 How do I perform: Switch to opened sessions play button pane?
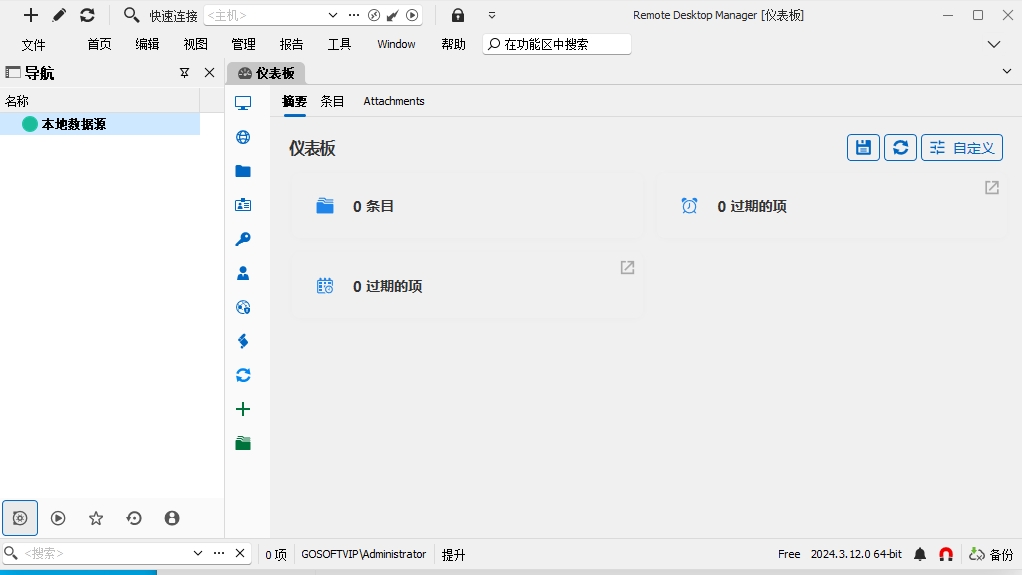pyautogui.click(x=58, y=518)
